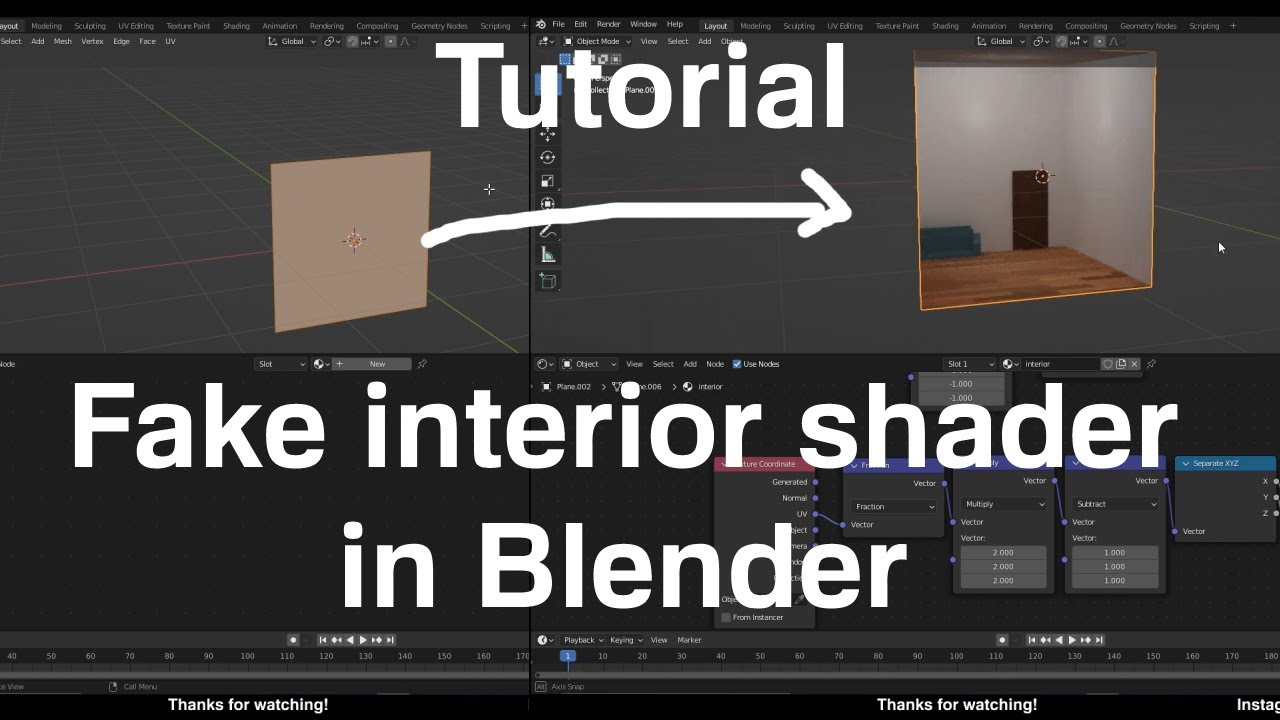This screenshot has width=1280, height=720.
Task: Switch to Shading tab in right window
Action: pos(945,26)
